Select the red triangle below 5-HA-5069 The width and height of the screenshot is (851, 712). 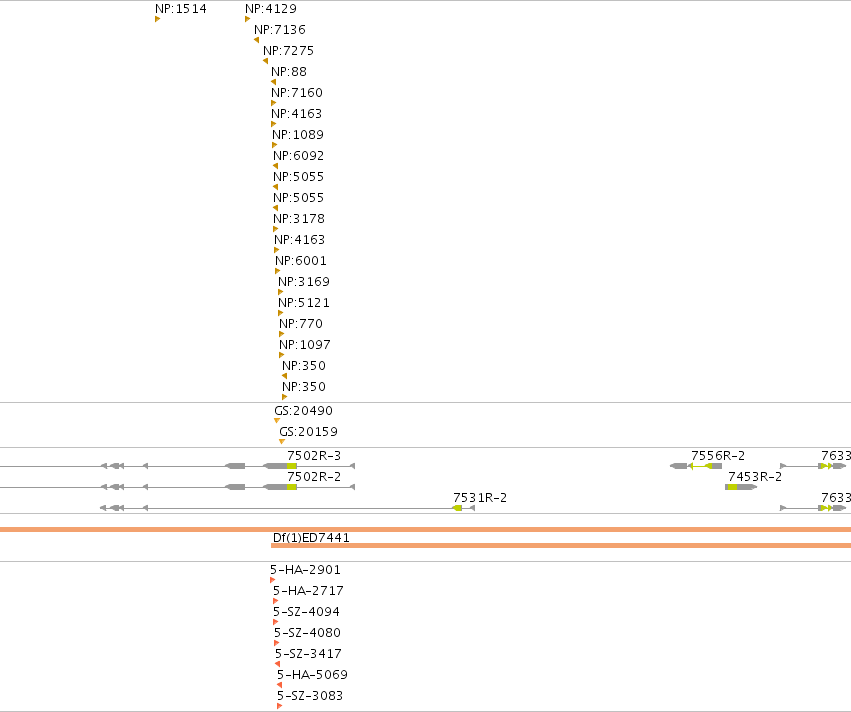pos(280,685)
